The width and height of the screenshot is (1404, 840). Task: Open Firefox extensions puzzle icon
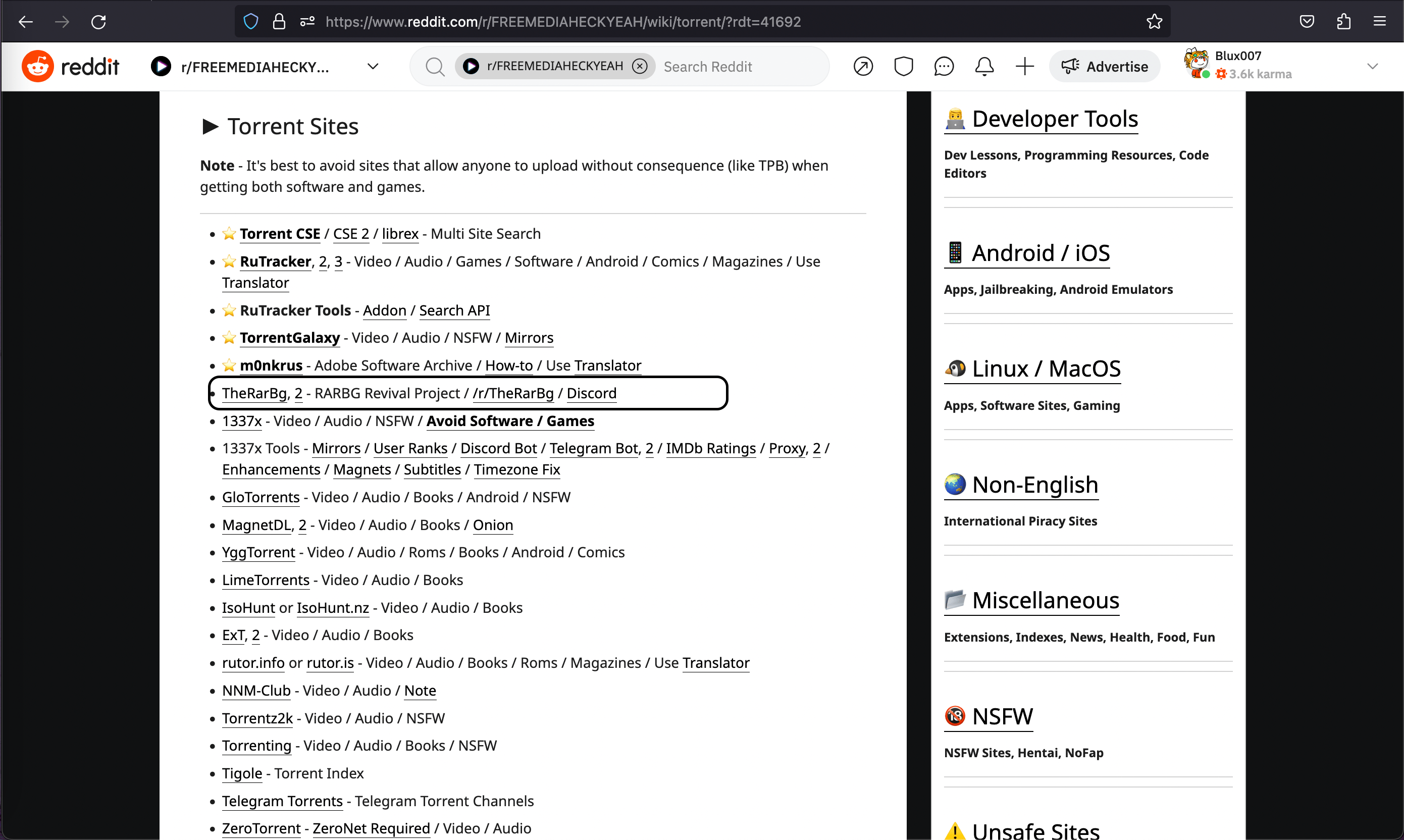click(x=1343, y=22)
